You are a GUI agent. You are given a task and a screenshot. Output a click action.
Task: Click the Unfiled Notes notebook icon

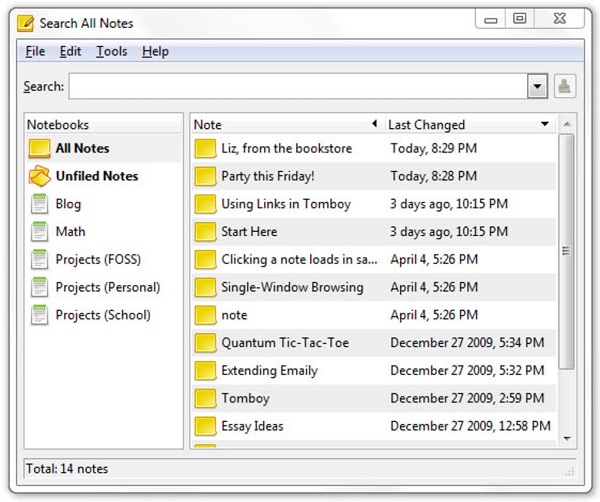tap(39, 176)
